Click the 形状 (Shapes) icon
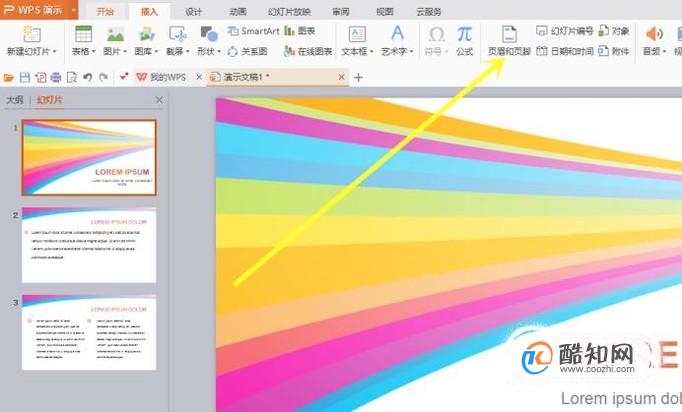The width and height of the screenshot is (682, 412). pos(209,34)
